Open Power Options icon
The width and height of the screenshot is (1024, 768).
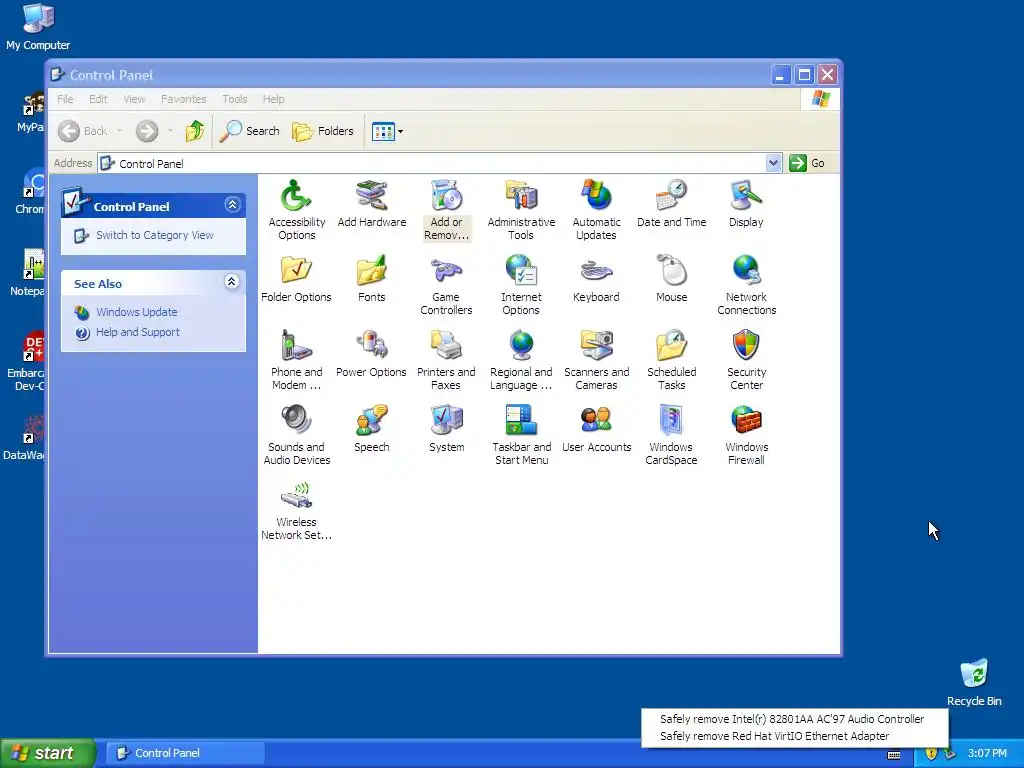[x=372, y=354]
